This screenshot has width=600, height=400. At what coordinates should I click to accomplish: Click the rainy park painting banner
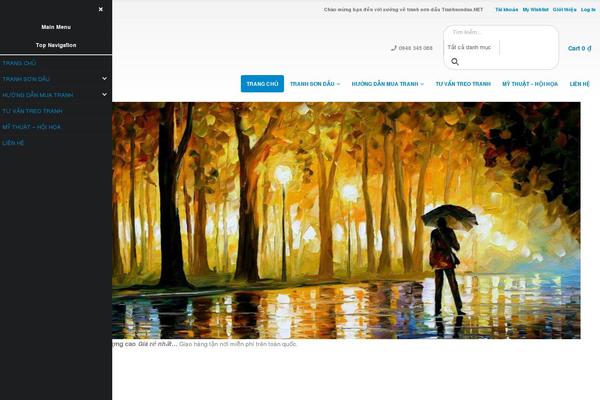point(346,220)
